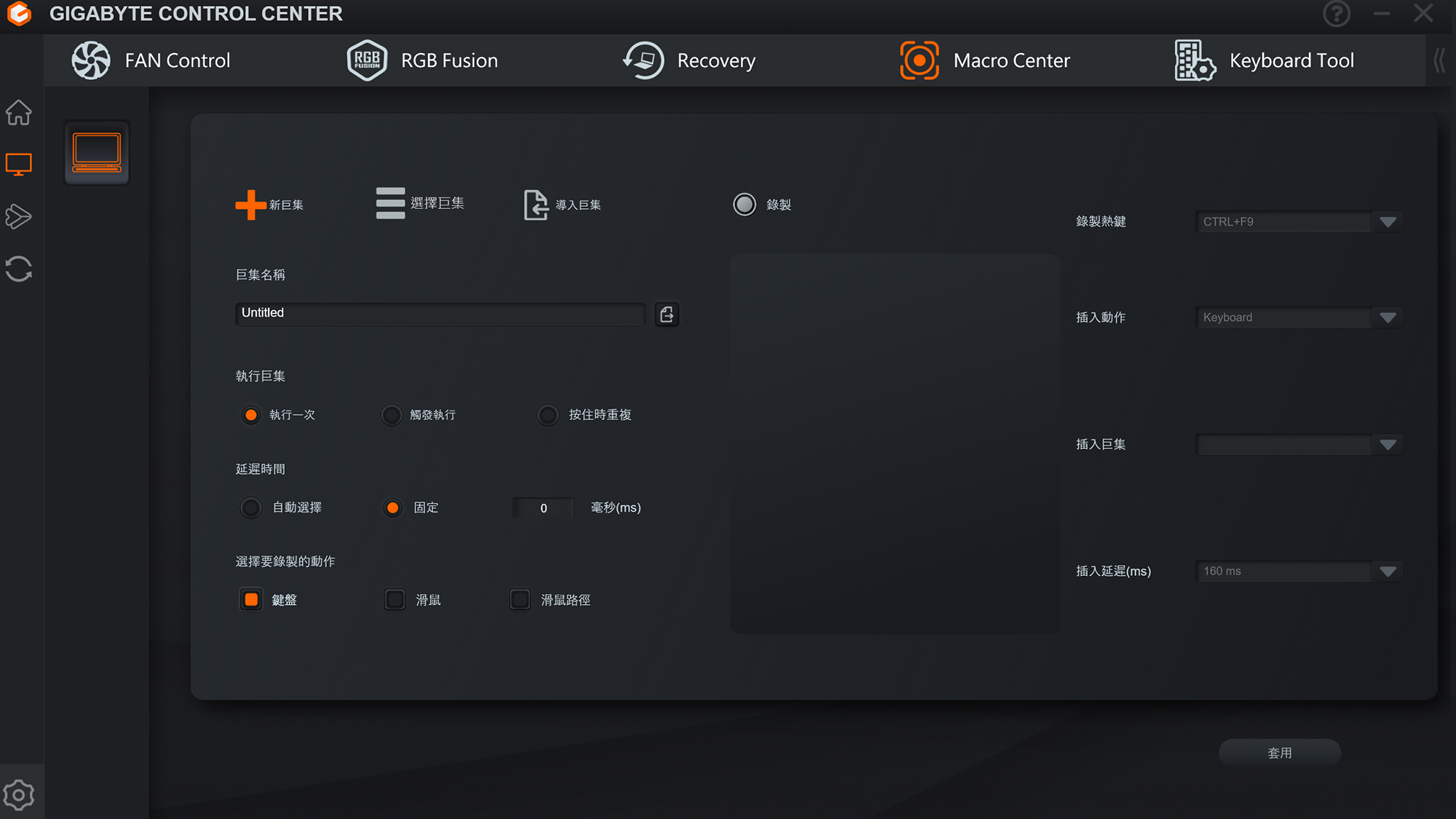The width and height of the screenshot is (1456, 819).
Task: Open the select macro list icon
Action: click(390, 203)
